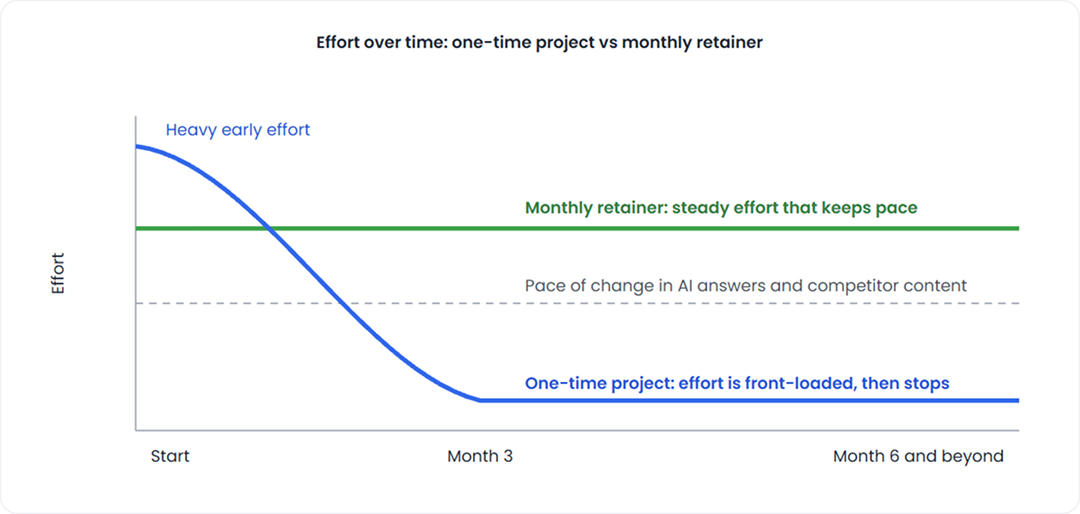This screenshot has width=1080, height=514.
Task: Click the flat blue line after Month 3
Action: tap(749, 400)
